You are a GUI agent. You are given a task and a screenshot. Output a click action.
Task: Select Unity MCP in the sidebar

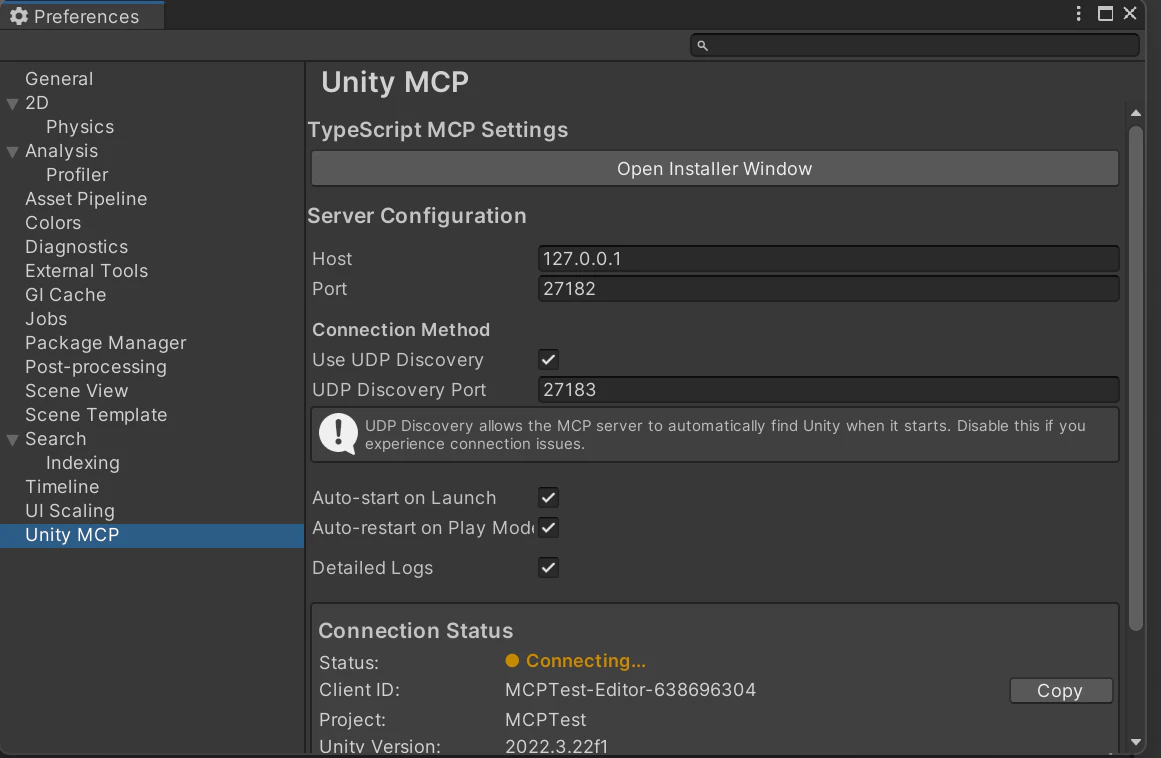click(x=152, y=535)
